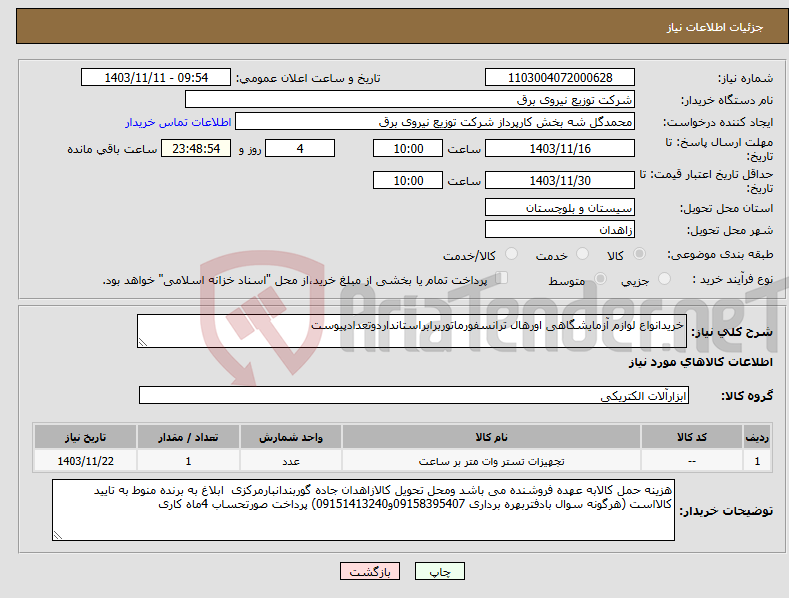The width and height of the screenshot is (789, 598).
Task: Click the remaining days field showing 4
Action: [300, 148]
